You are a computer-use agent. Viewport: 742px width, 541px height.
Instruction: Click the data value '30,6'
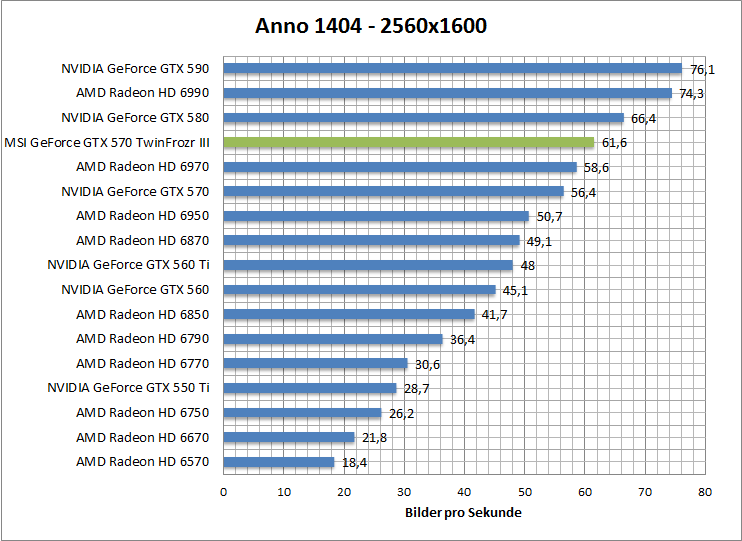coord(427,364)
